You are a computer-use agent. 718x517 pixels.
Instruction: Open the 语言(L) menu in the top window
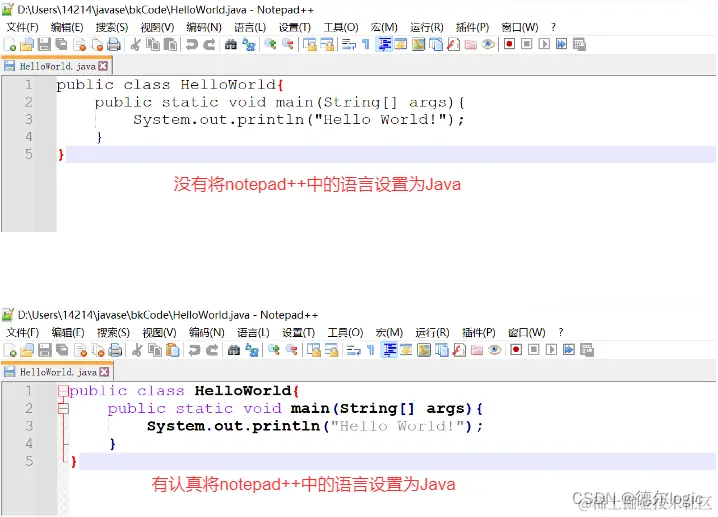(250, 27)
